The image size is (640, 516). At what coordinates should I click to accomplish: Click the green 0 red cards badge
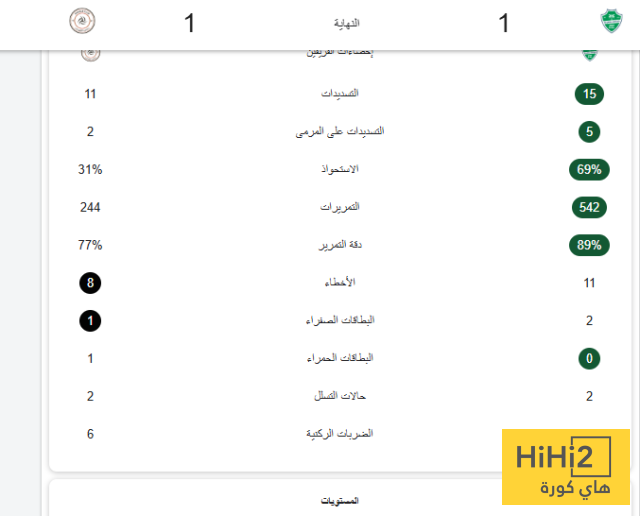click(x=589, y=358)
